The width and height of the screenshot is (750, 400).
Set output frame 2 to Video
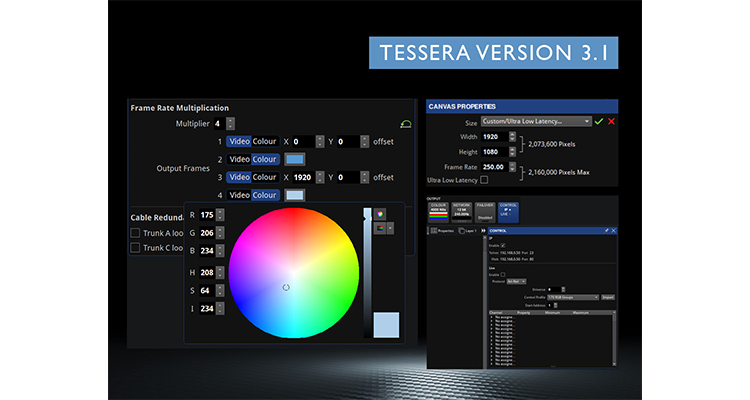click(x=239, y=159)
